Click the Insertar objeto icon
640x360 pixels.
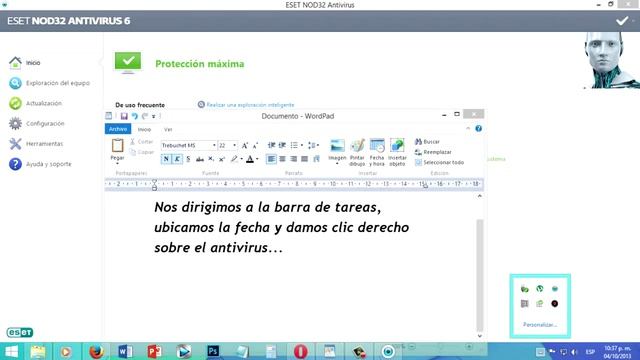[397, 146]
